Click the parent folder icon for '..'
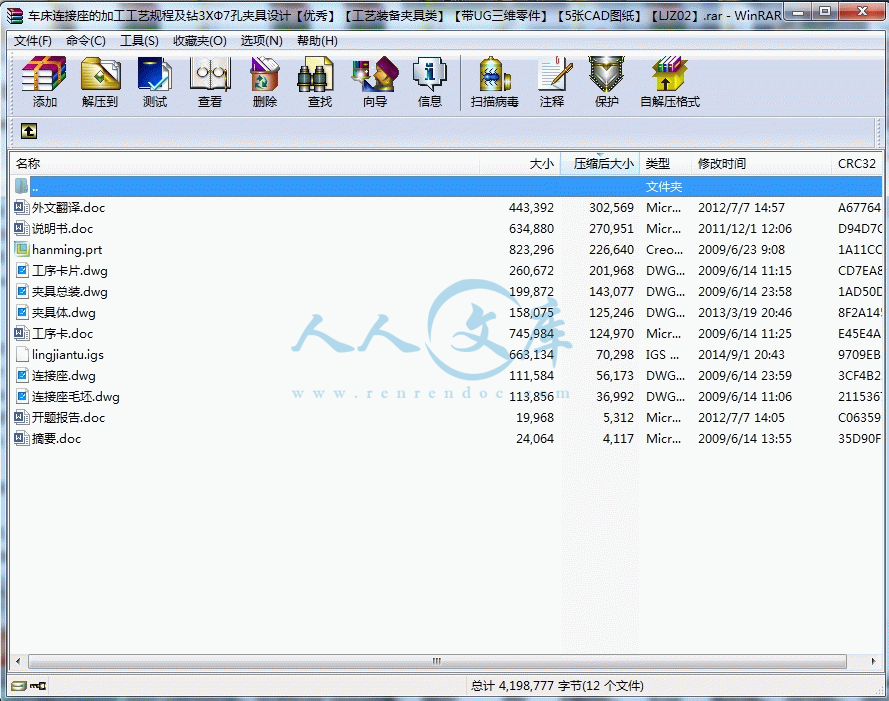The width and height of the screenshot is (889, 701). point(22,187)
